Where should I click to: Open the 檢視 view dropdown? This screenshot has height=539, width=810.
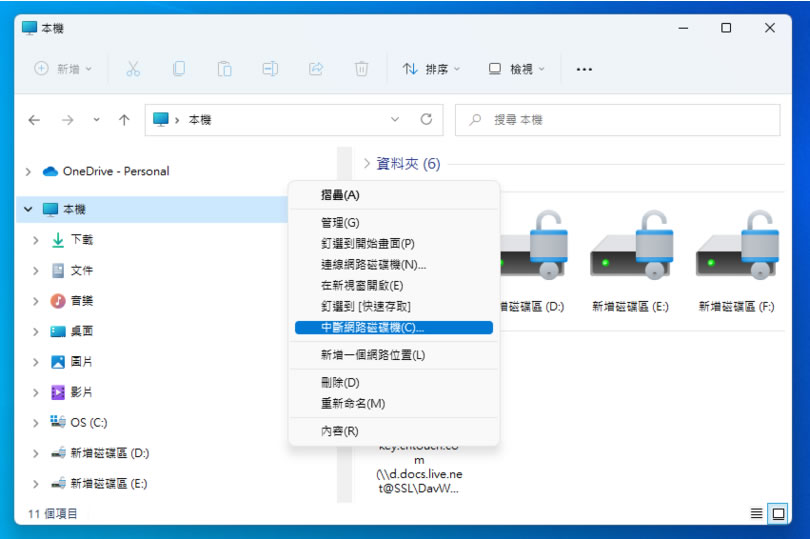pos(517,69)
